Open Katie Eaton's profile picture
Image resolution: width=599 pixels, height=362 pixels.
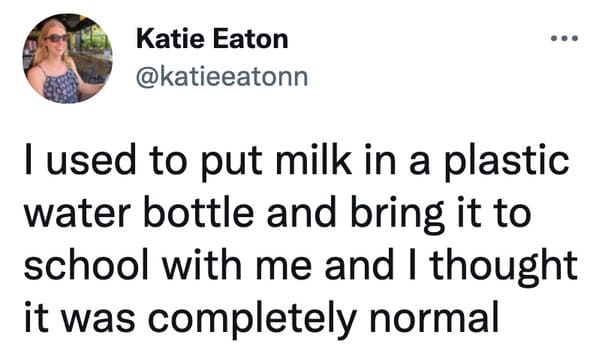68,58
